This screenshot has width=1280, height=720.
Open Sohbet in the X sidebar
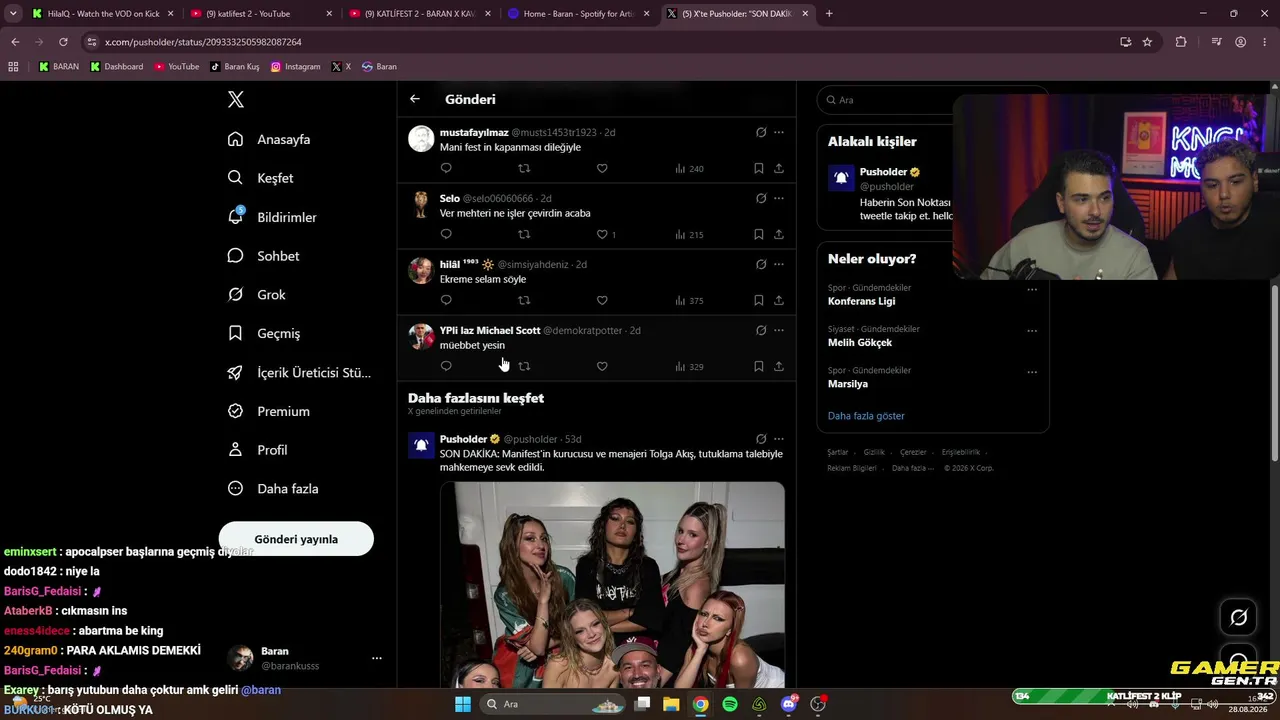264,256
